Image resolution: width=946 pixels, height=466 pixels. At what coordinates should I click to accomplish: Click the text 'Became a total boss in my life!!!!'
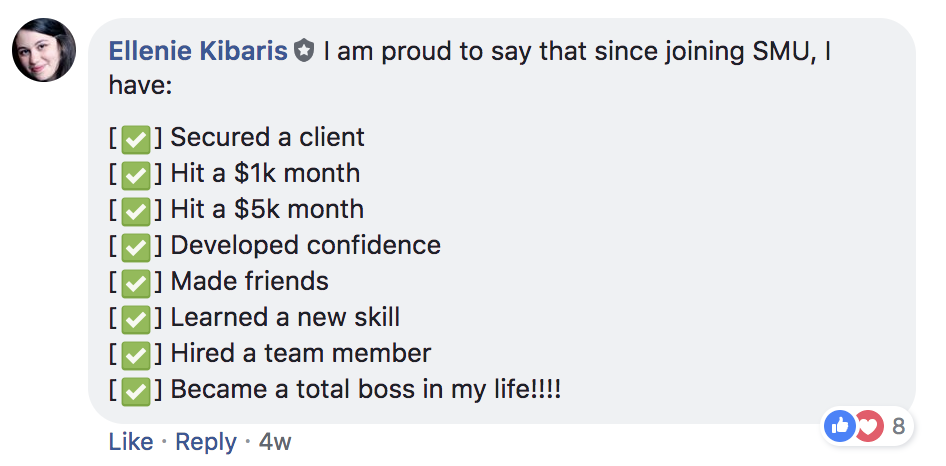366,390
